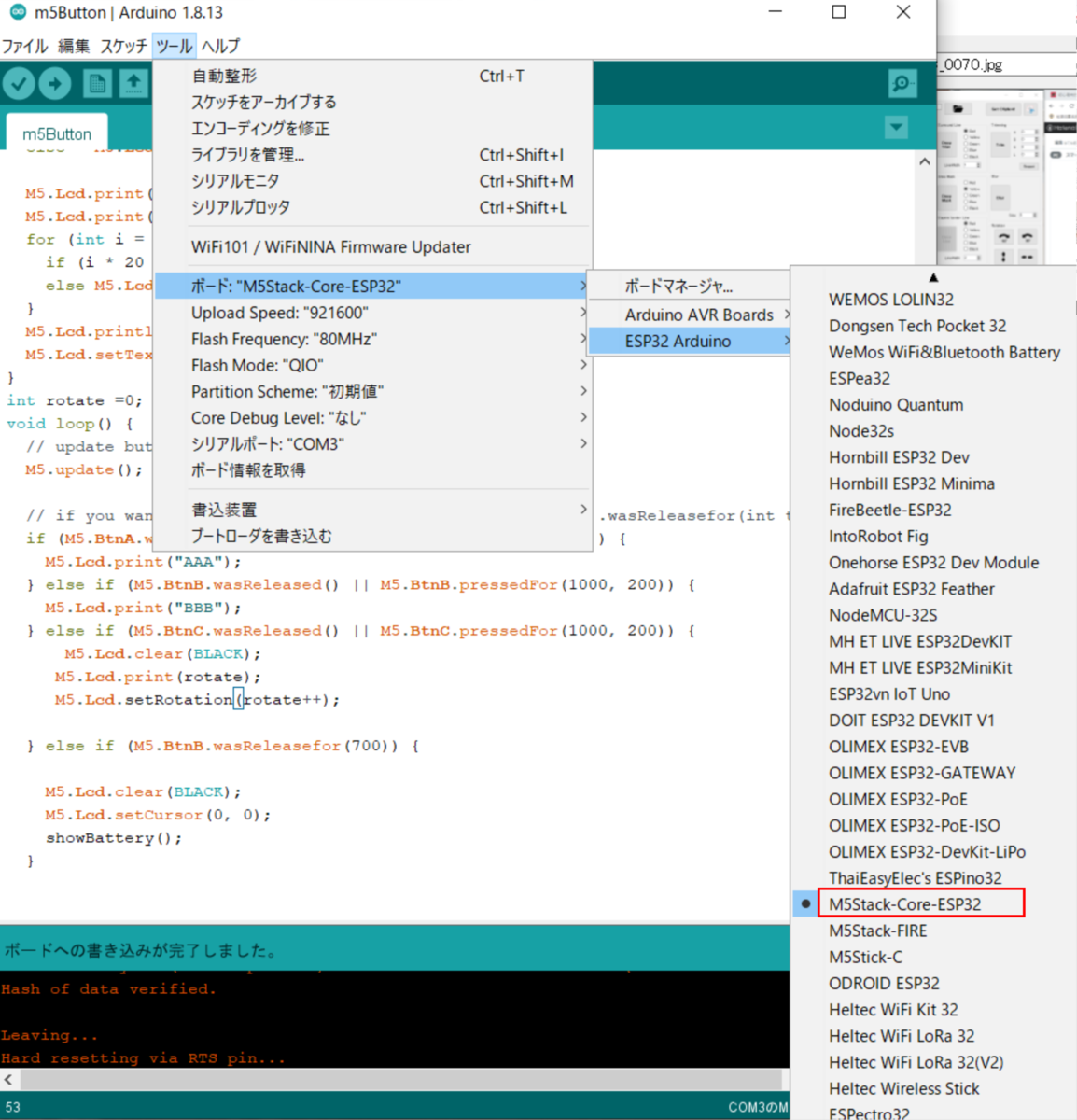
Task: Click the showBattery() code line
Action: 114,838
